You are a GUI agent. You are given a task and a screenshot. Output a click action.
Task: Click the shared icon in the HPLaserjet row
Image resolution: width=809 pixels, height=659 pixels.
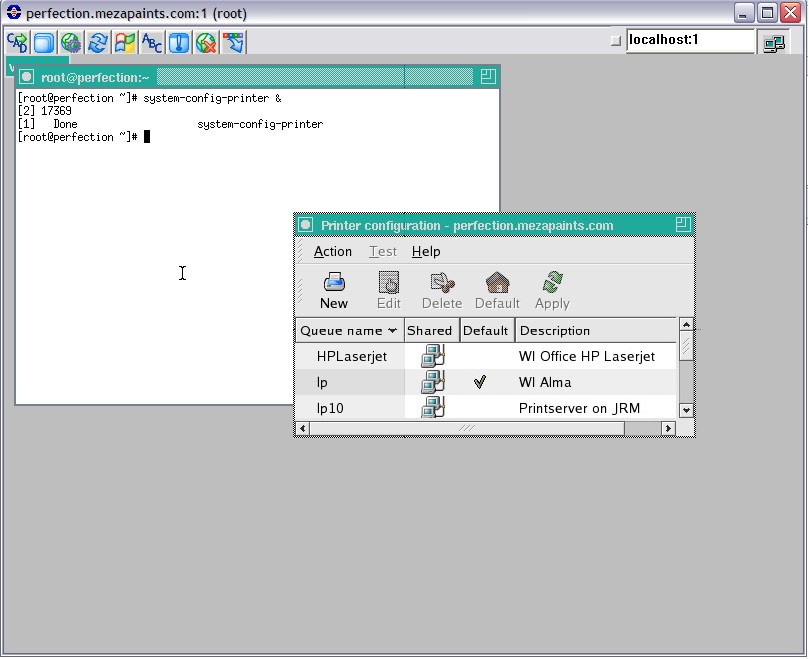point(432,356)
